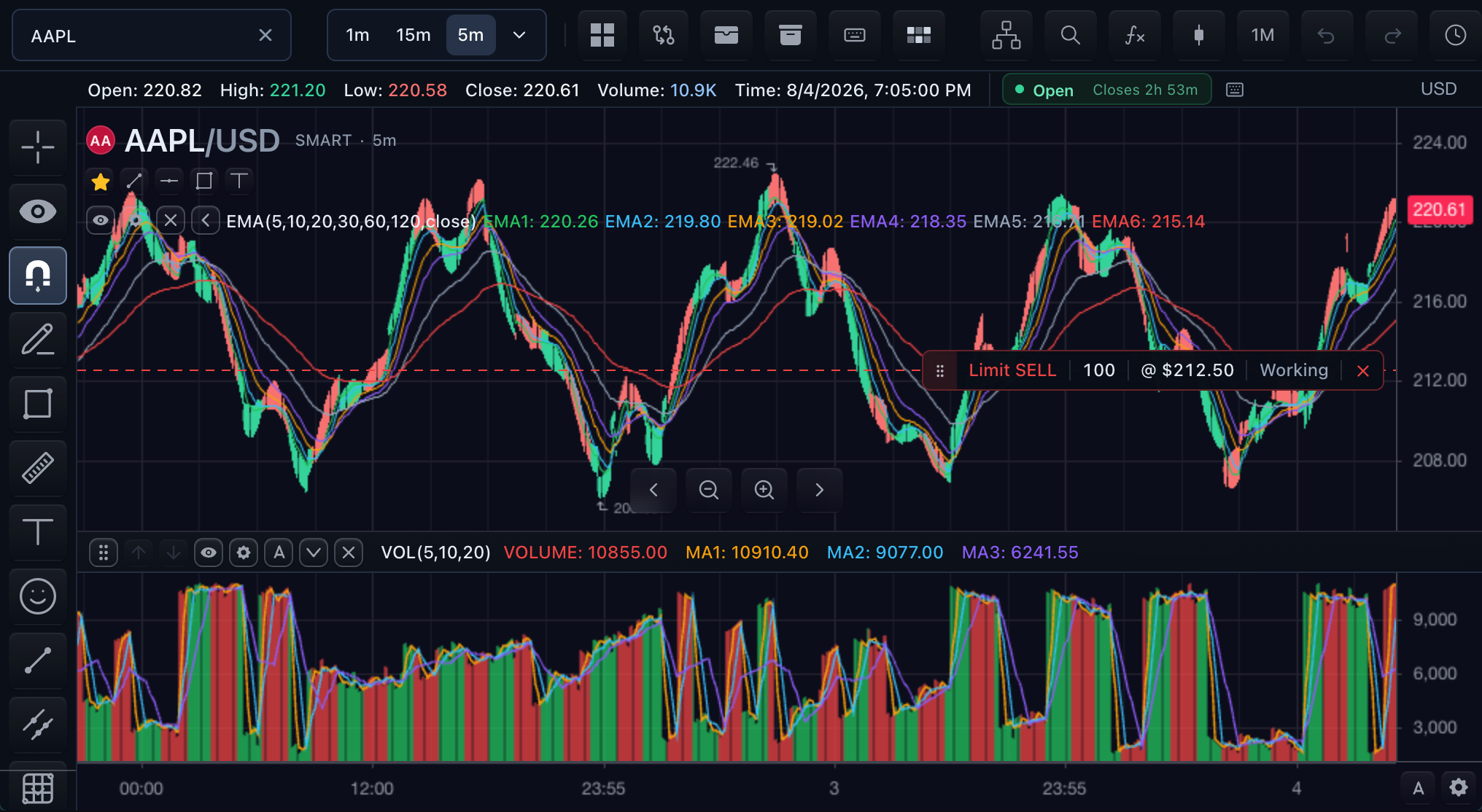Open the hierarchy tree icon
1482x812 pixels.
(x=1006, y=35)
